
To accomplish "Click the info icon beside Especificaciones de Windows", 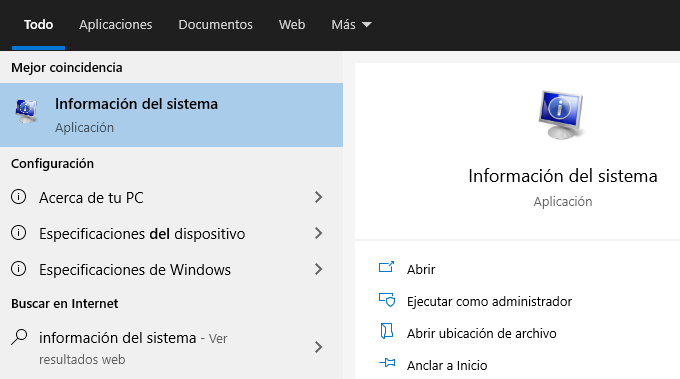I will coord(18,269).
